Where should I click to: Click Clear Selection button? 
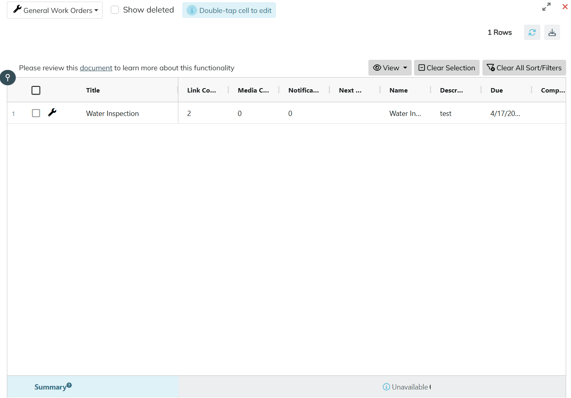[x=446, y=68]
